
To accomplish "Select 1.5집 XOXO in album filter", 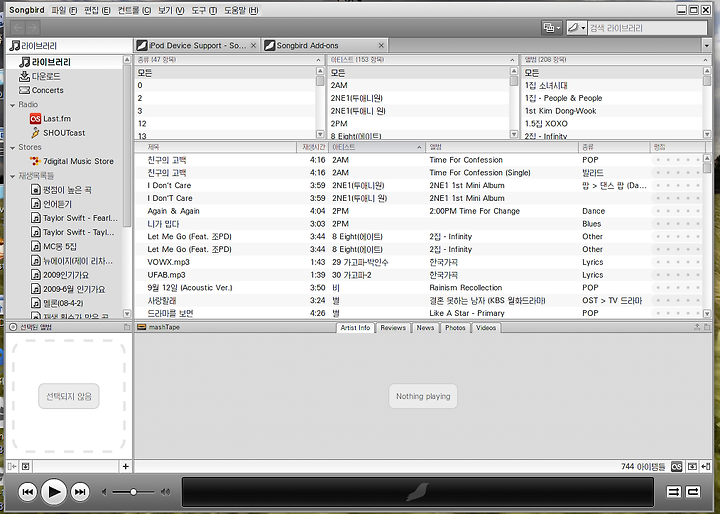I will (613, 124).
